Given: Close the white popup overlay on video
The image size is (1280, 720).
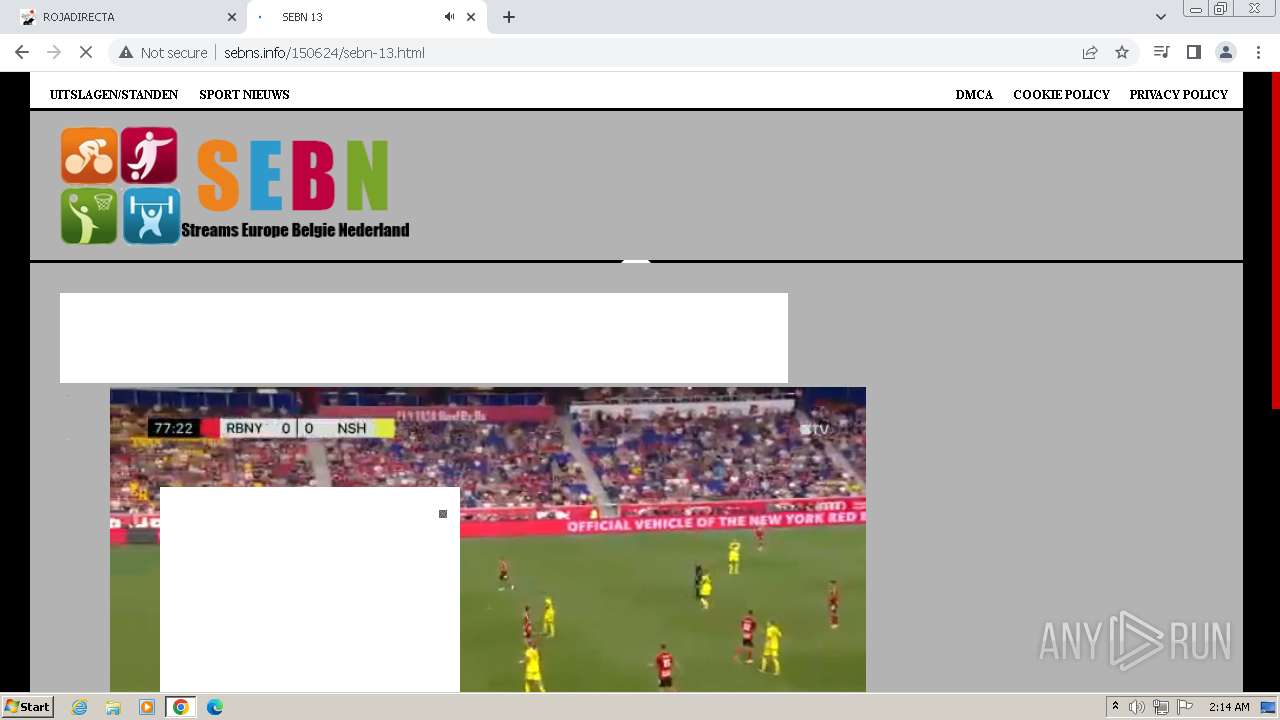Looking at the screenshot, I should click(443, 514).
